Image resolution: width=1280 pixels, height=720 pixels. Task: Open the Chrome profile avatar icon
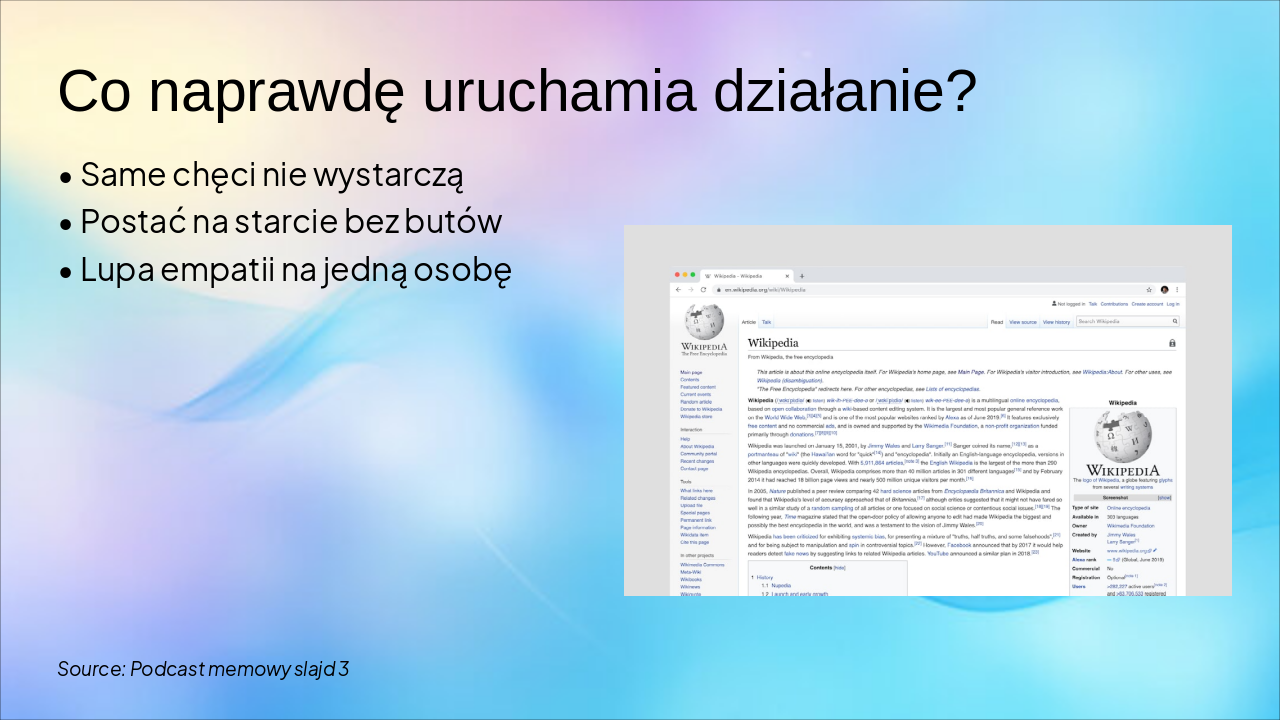coord(1164,288)
